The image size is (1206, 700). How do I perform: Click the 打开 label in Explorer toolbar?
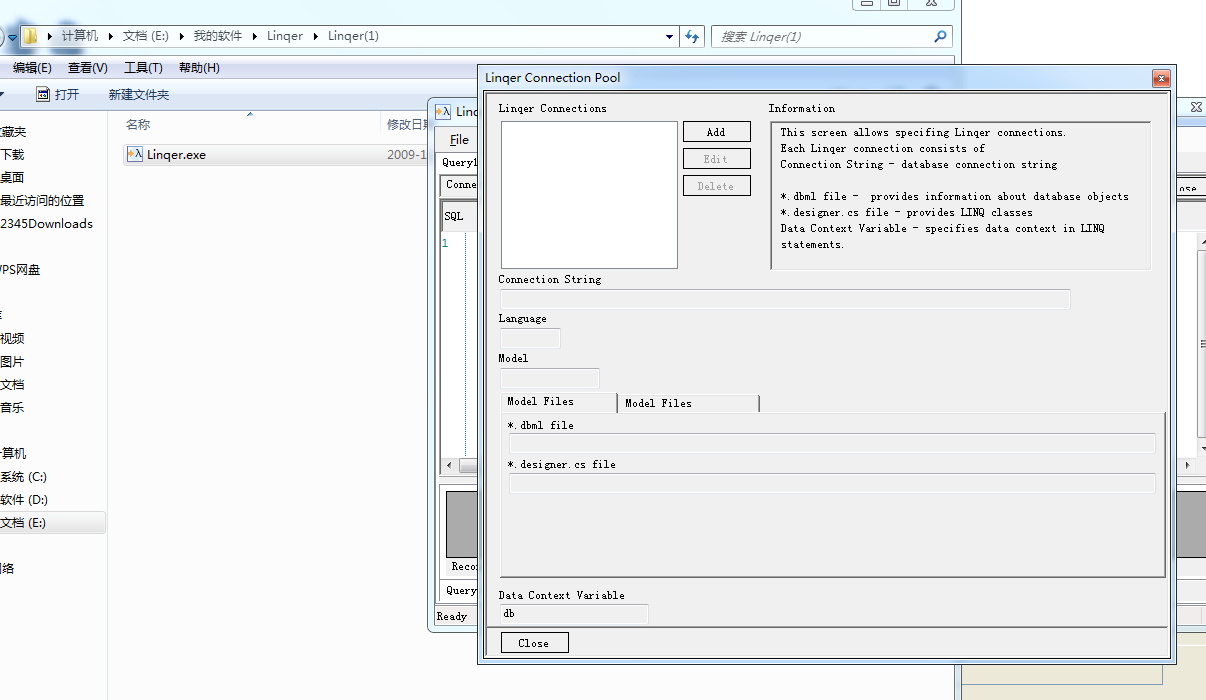click(67, 95)
